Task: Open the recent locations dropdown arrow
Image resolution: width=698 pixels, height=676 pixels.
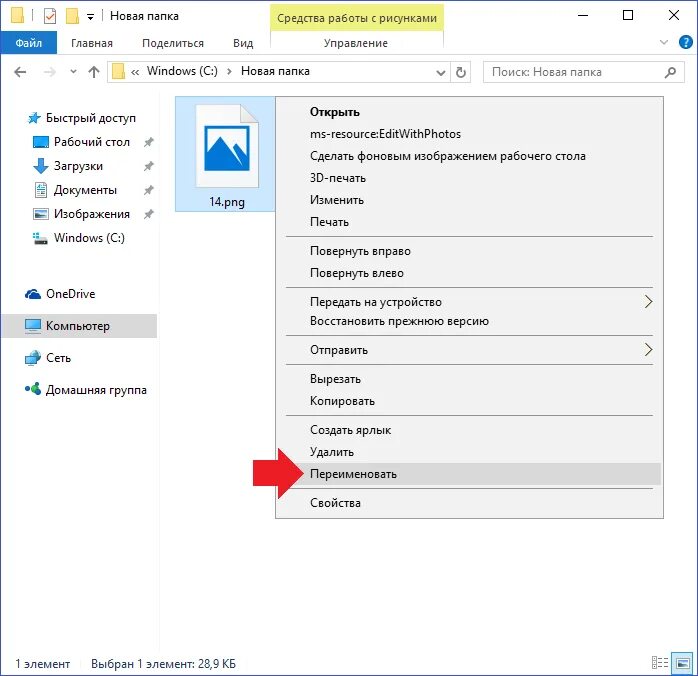Action: tap(73, 72)
